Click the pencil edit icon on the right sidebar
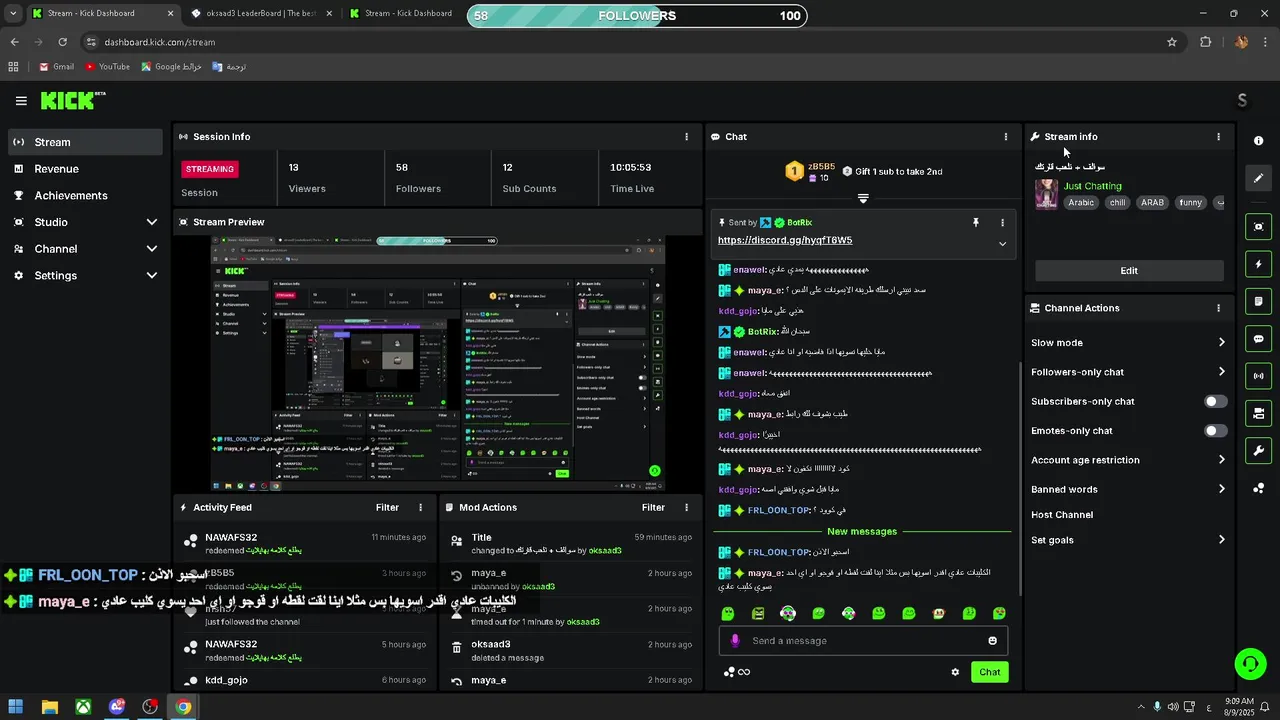The height and width of the screenshot is (720, 1280). point(1259,178)
